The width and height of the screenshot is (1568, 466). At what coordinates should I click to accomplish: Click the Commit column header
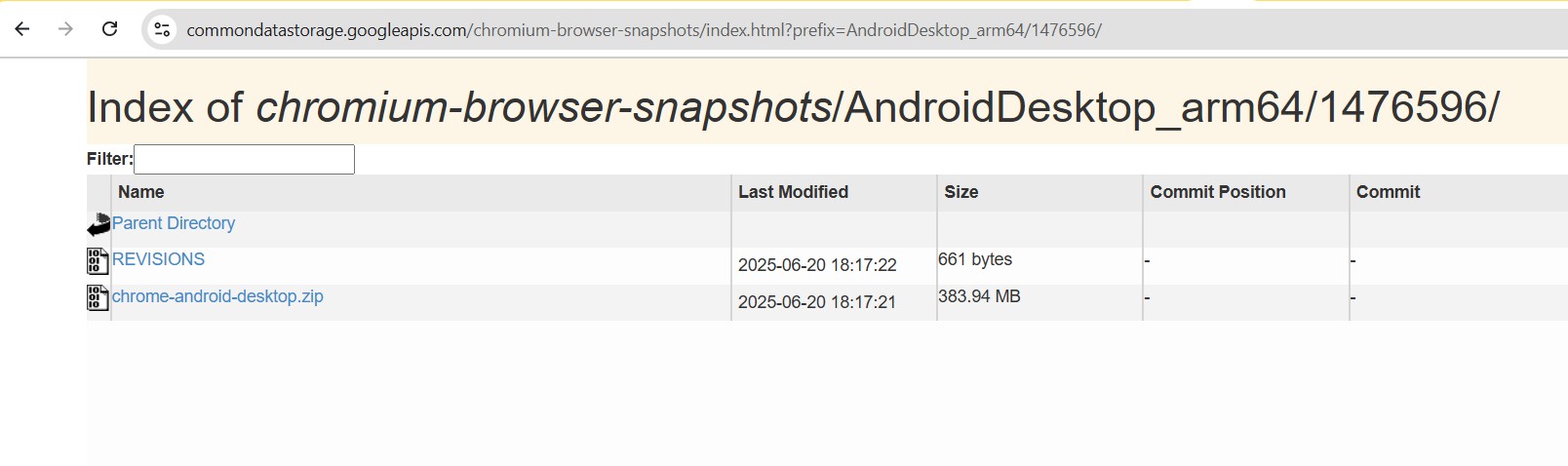click(x=1388, y=192)
